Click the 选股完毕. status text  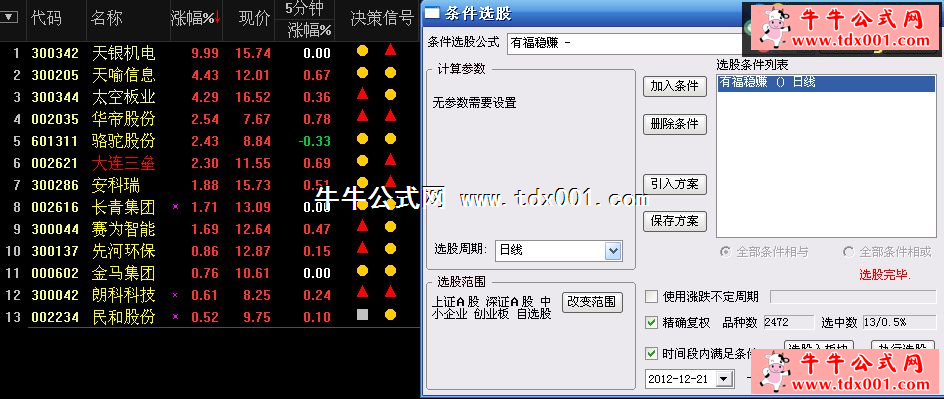point(885,276)
